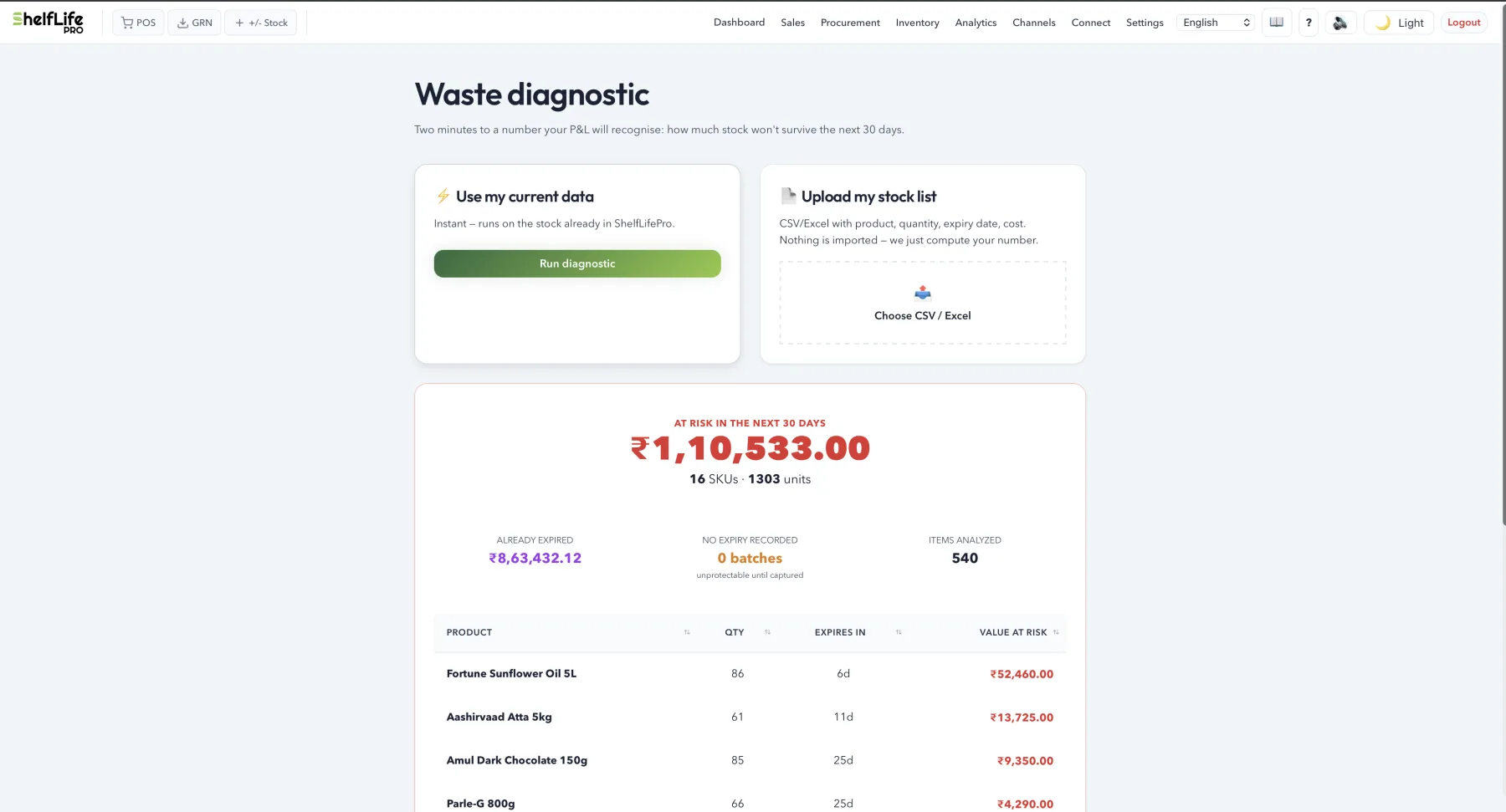
Task: Open the Sales menu
Action: click(x=792, y=23)
